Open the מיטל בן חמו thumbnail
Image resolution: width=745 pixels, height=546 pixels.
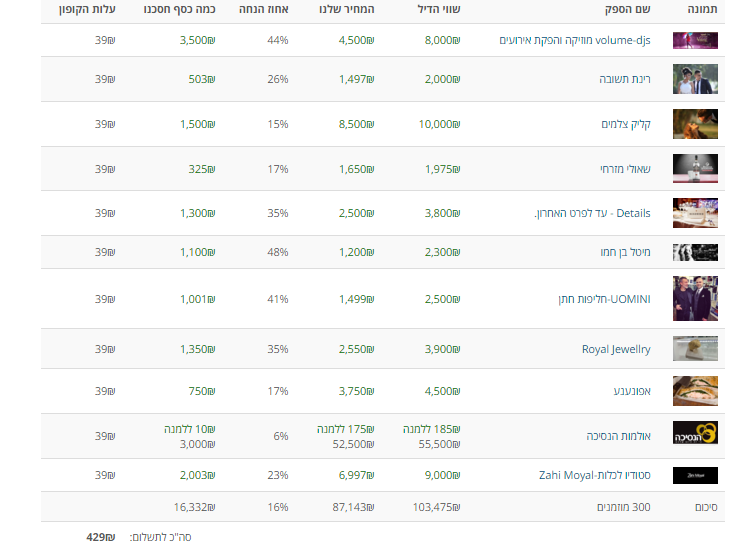(695, 252)
